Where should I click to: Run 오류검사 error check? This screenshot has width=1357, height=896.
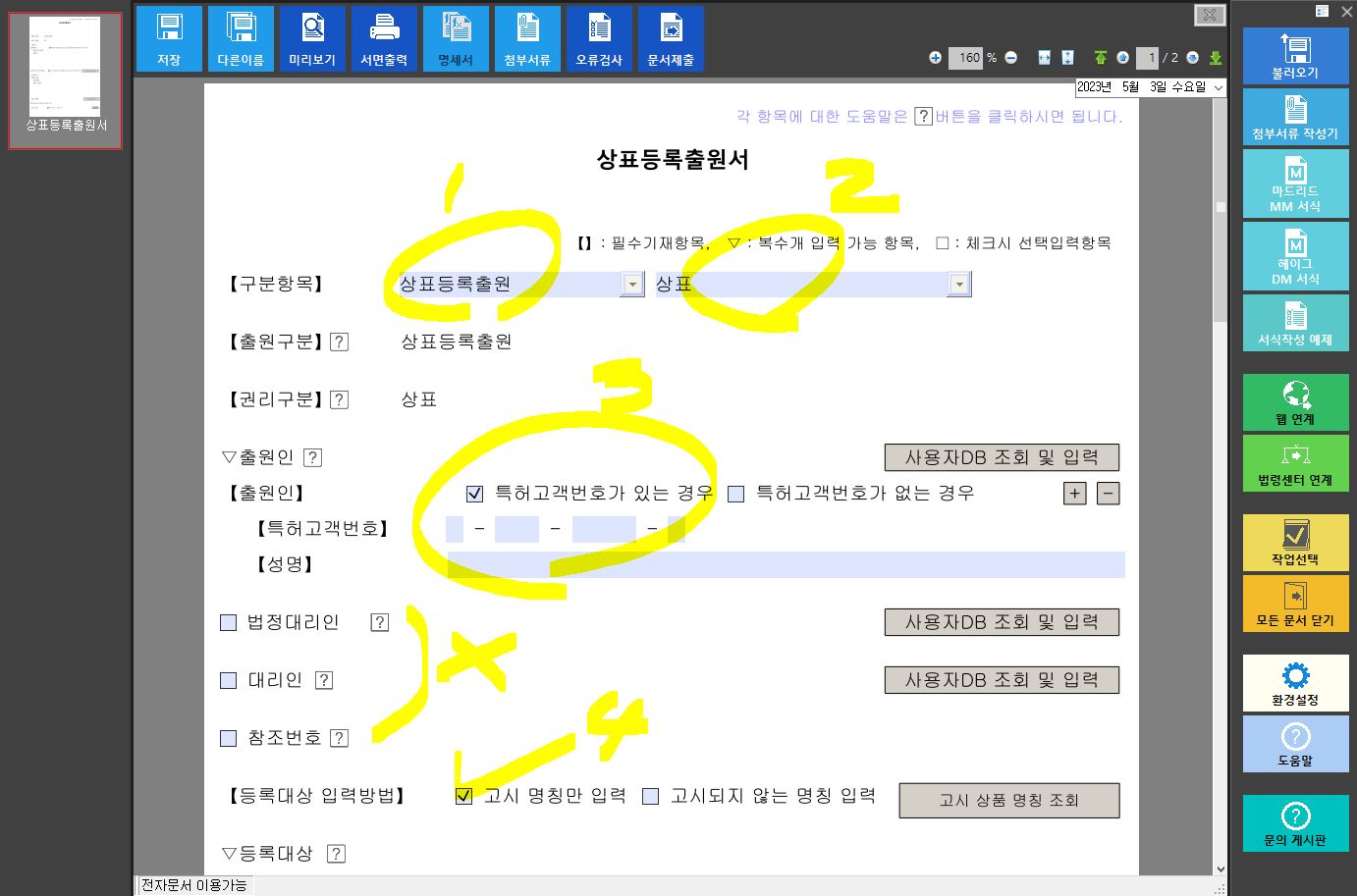(599, 38)
